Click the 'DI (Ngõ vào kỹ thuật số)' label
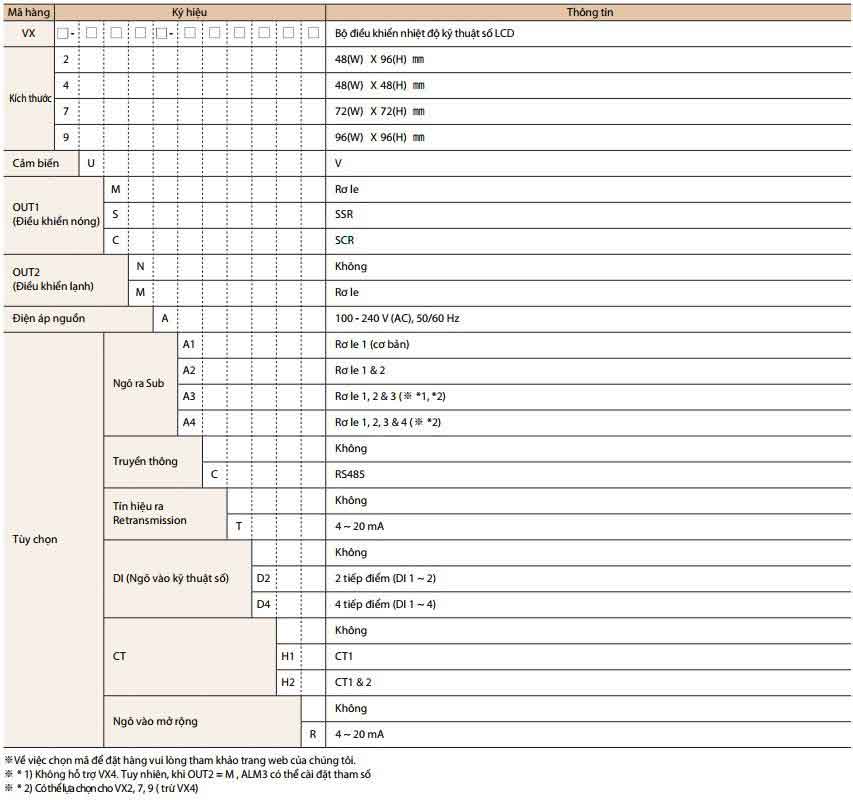The width and height of the screenshot is (853, 800). point(171,578)
